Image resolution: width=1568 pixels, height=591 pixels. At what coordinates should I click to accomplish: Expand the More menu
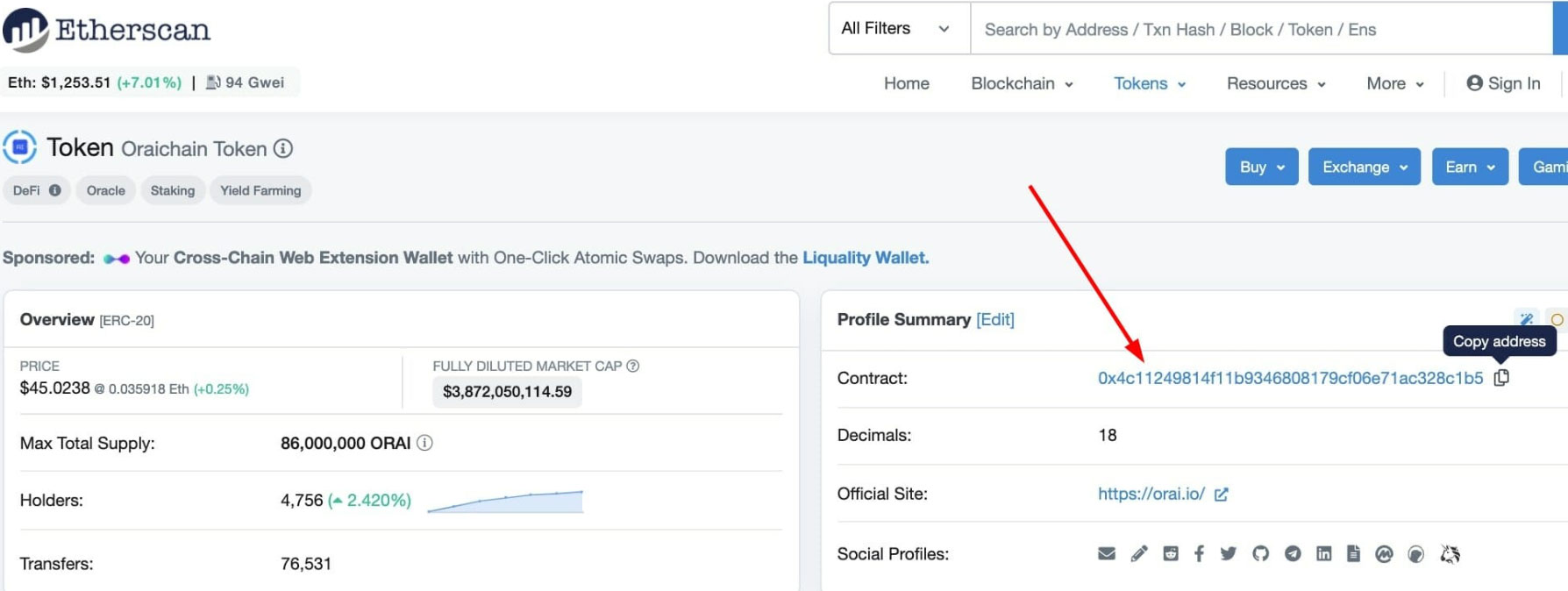pos(1395,83)
